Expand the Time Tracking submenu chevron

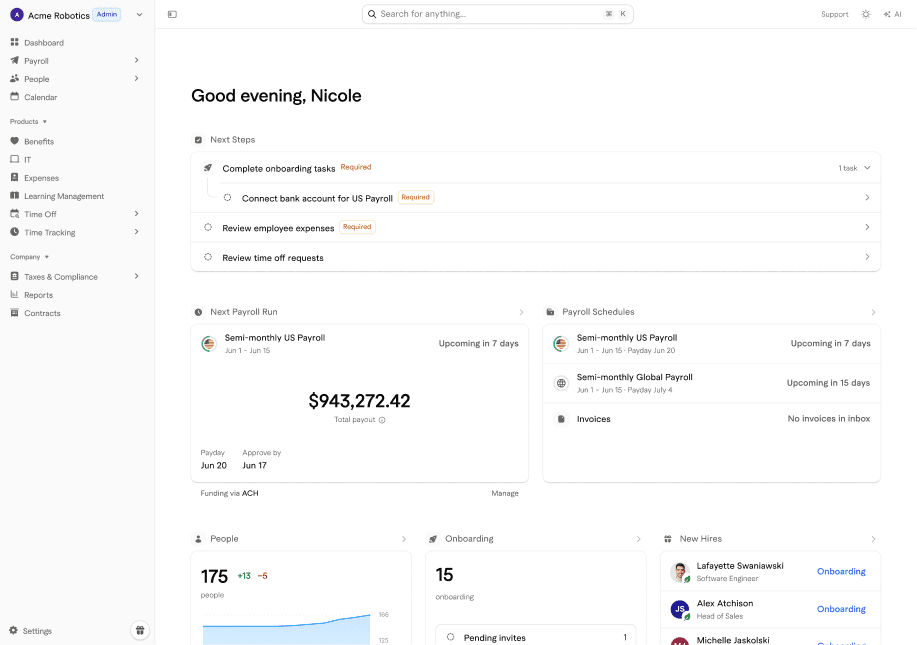coord(136,232)
